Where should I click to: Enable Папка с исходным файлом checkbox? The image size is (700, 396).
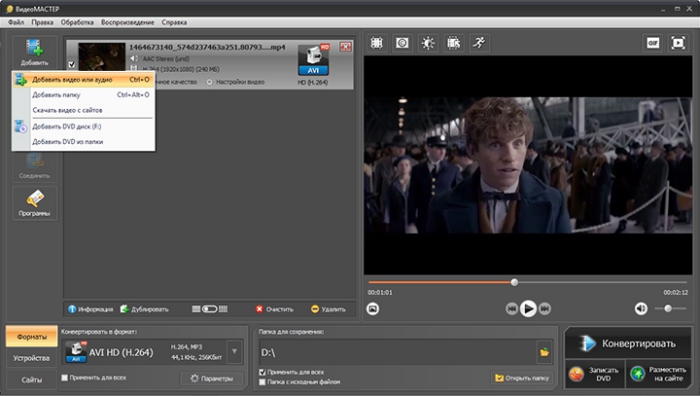262,382
